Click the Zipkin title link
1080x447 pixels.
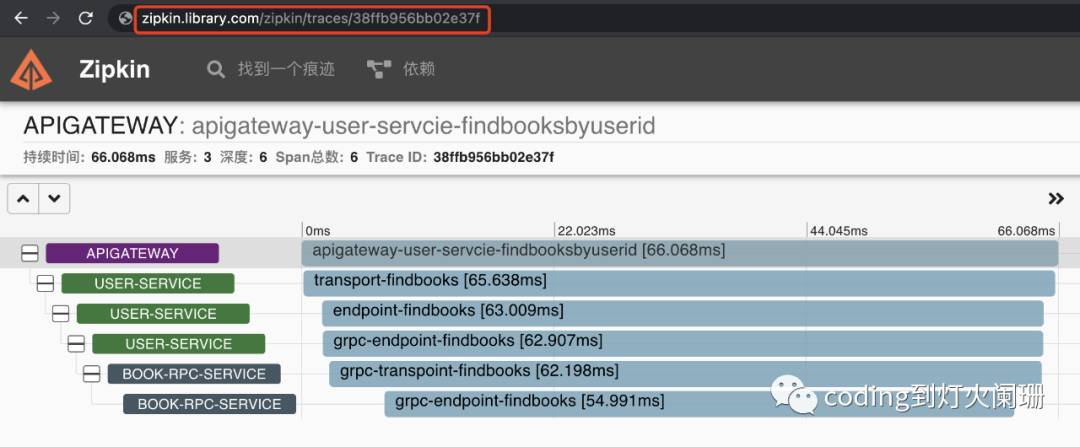tap(114, 70)
